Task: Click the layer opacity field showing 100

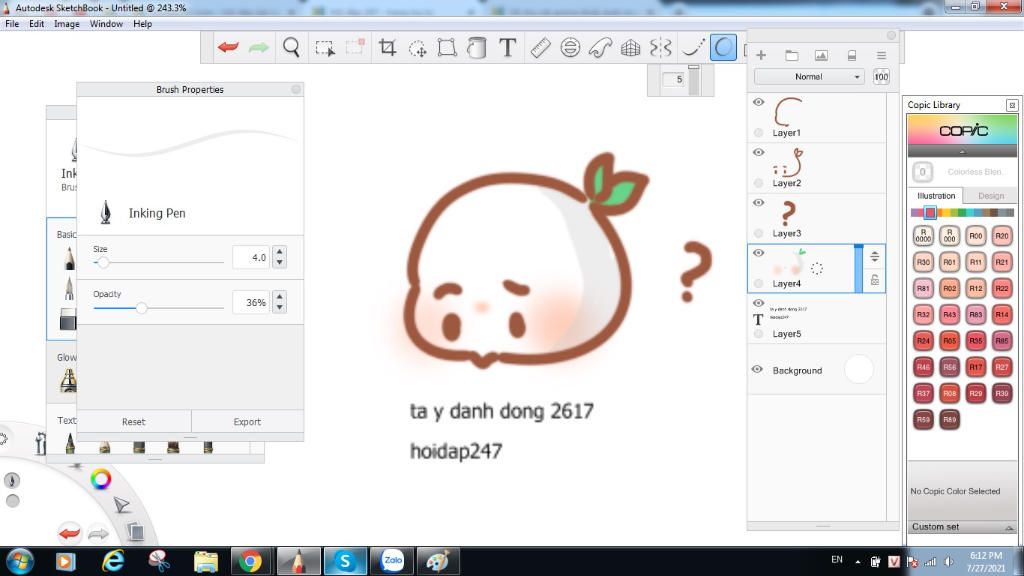Action: coord(881,77)
